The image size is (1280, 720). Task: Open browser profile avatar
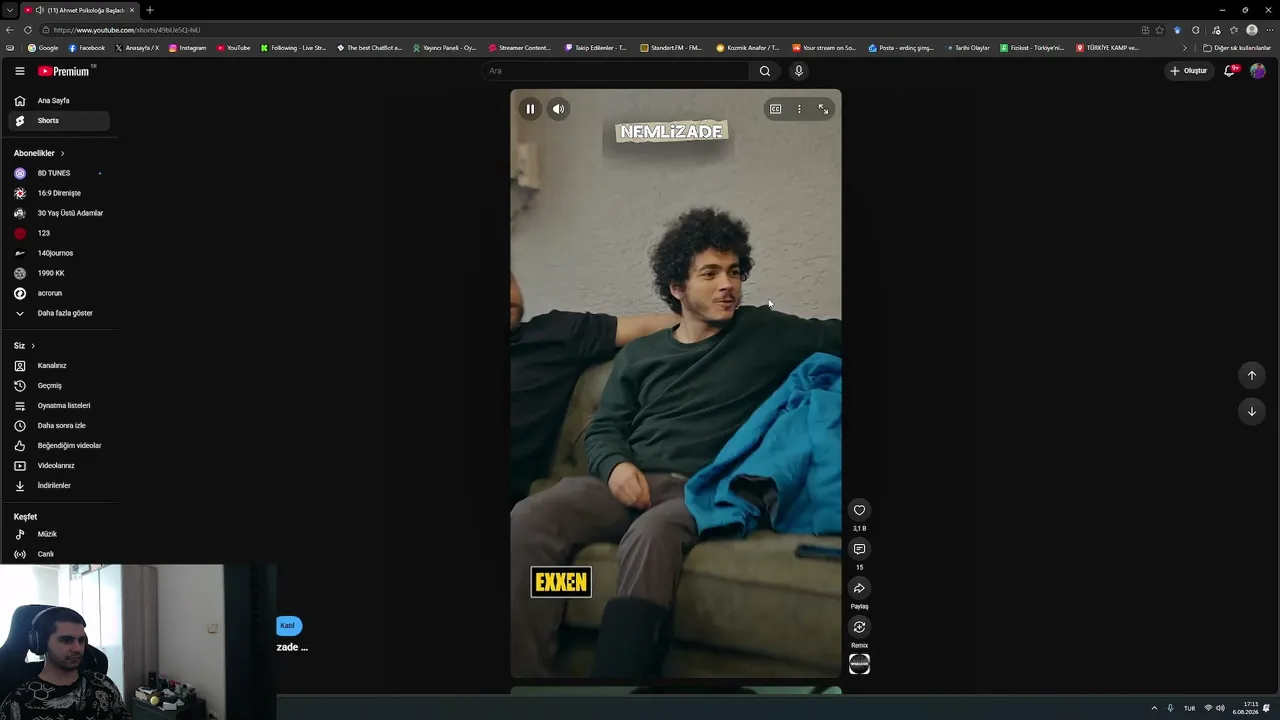1252,30
